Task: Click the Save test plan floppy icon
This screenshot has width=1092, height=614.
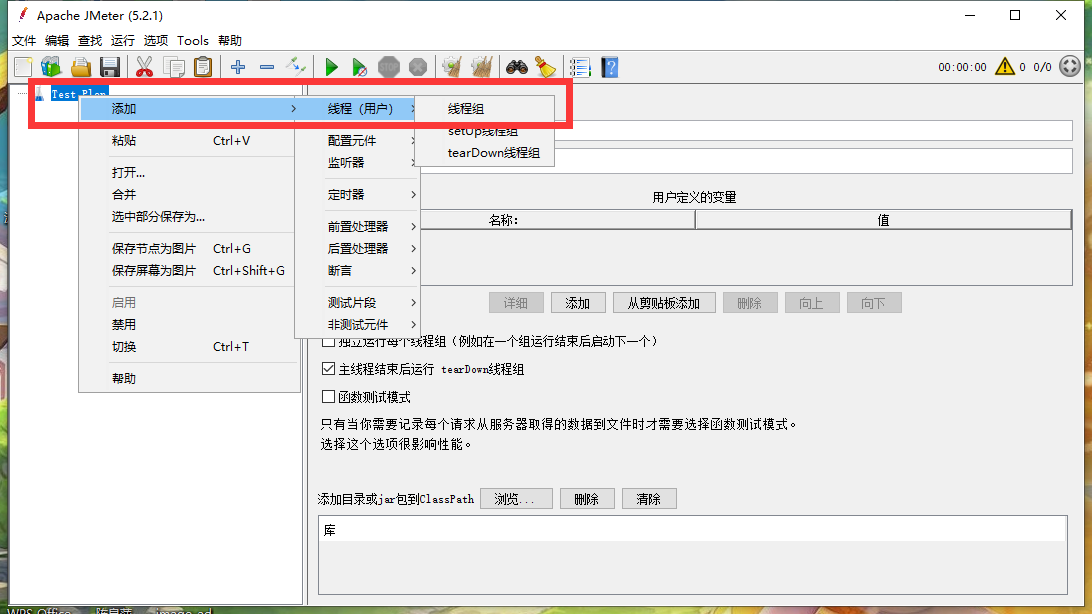Action: click(110, 67)
